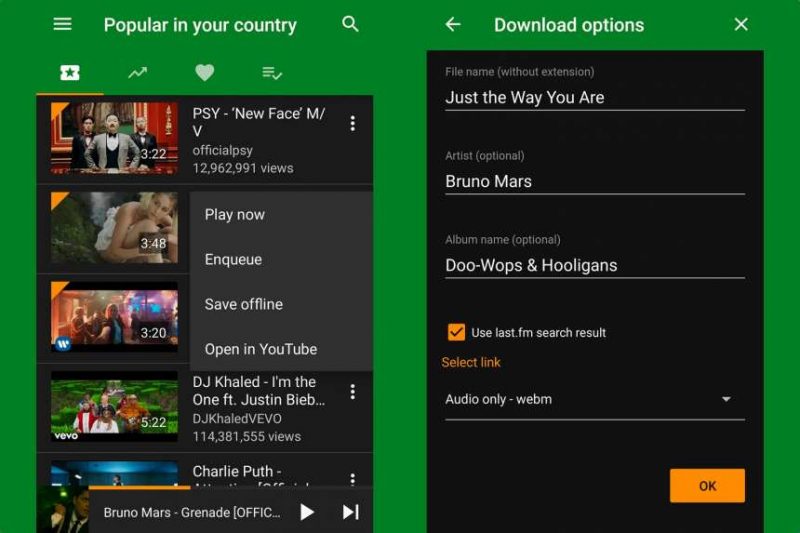Viewport: 800px width, 533px height.
Task: Click Open in YouTube menu entry
Action: pyautogui.click(x=261, y=349)
